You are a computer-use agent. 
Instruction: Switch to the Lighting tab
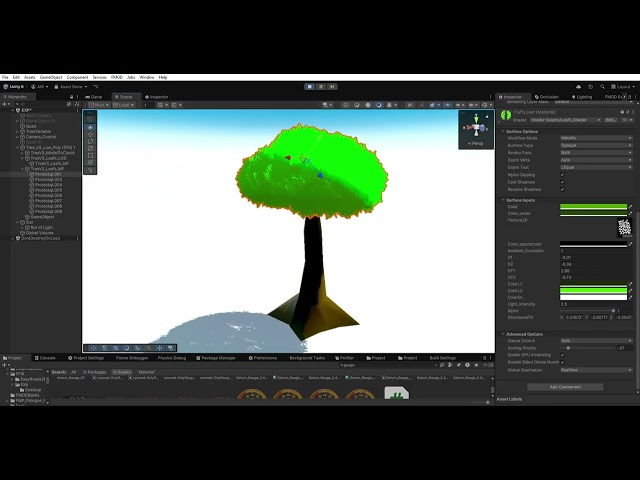(x=582, y=97)
